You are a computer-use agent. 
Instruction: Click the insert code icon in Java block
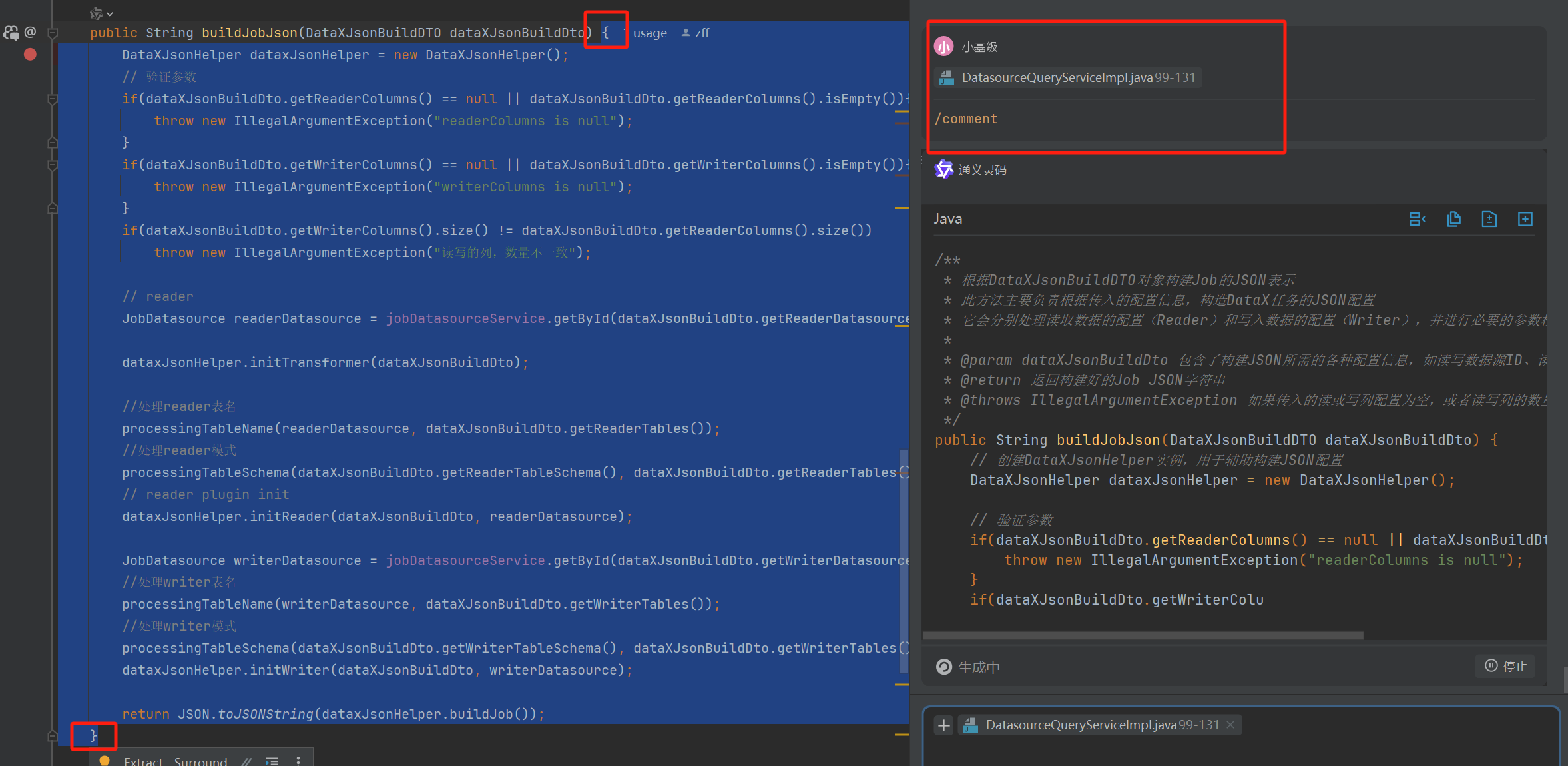tap(1417, 219)
